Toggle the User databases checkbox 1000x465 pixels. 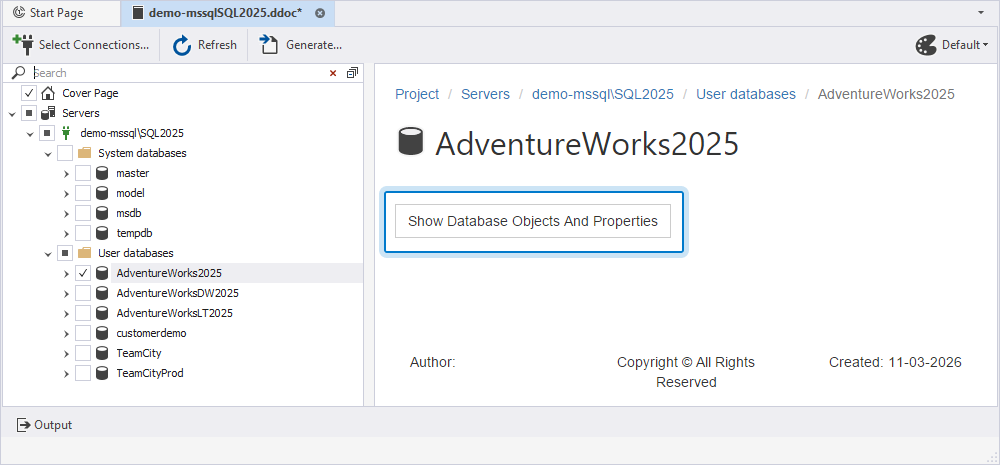pyautogui.click(x=65, y=253)
